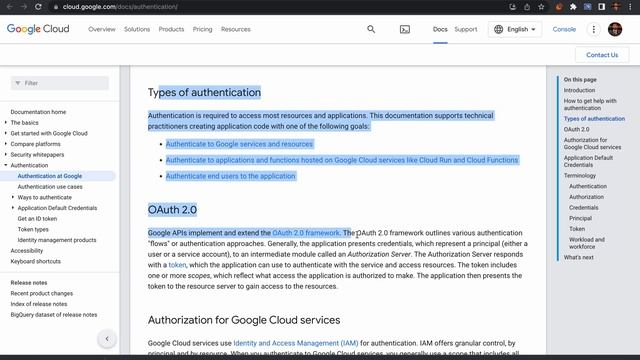Open Recent product changes link
The height and width of the screenshot is (360, 640).
42,293
